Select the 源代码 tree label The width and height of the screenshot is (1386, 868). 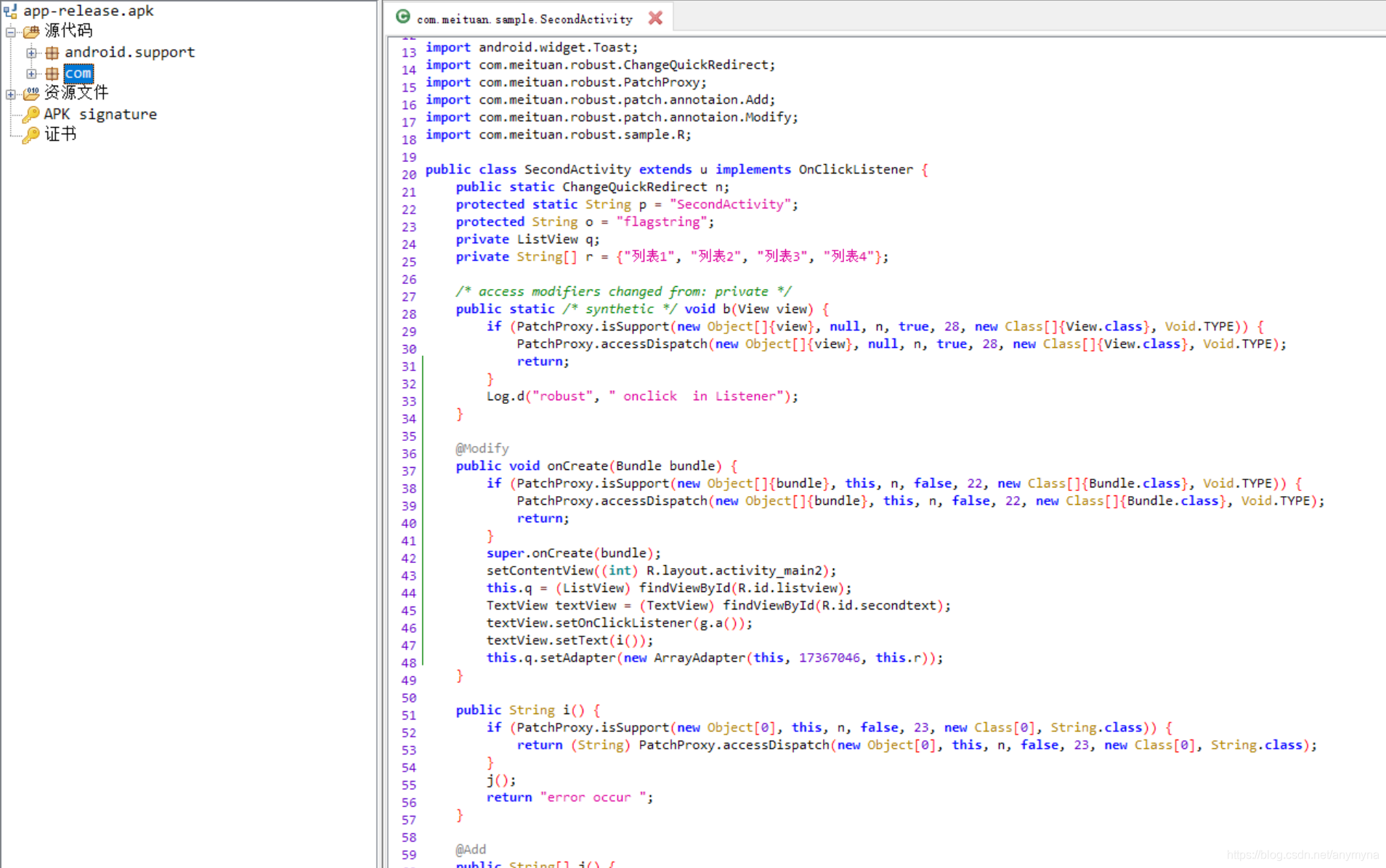point(68,31)
